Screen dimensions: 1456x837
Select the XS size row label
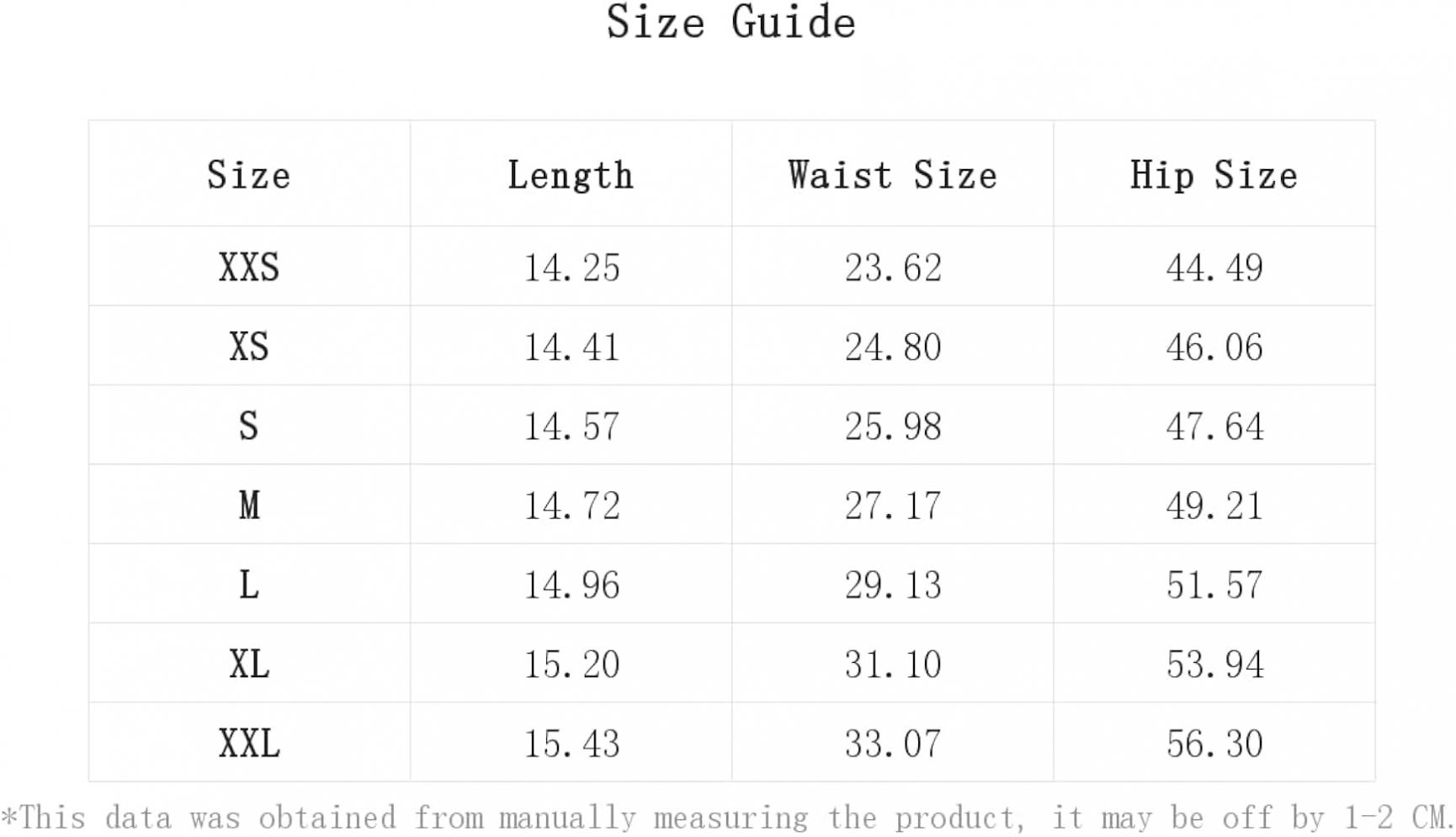click(249, 347)
